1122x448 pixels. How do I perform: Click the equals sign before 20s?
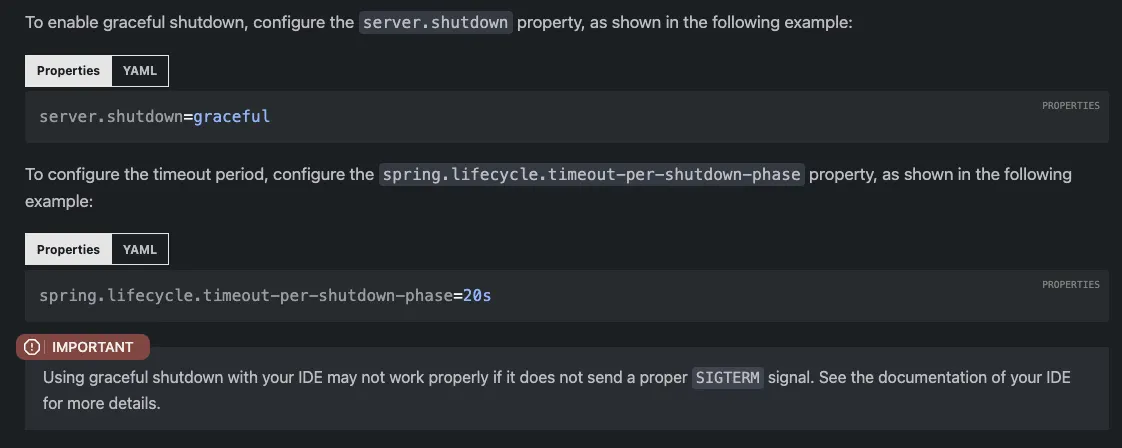(x=458, y=295)
